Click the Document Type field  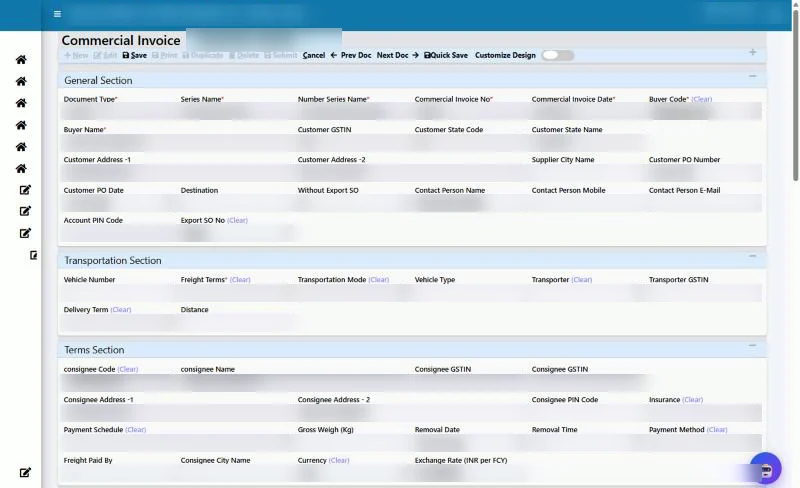(x=119, y=111)
